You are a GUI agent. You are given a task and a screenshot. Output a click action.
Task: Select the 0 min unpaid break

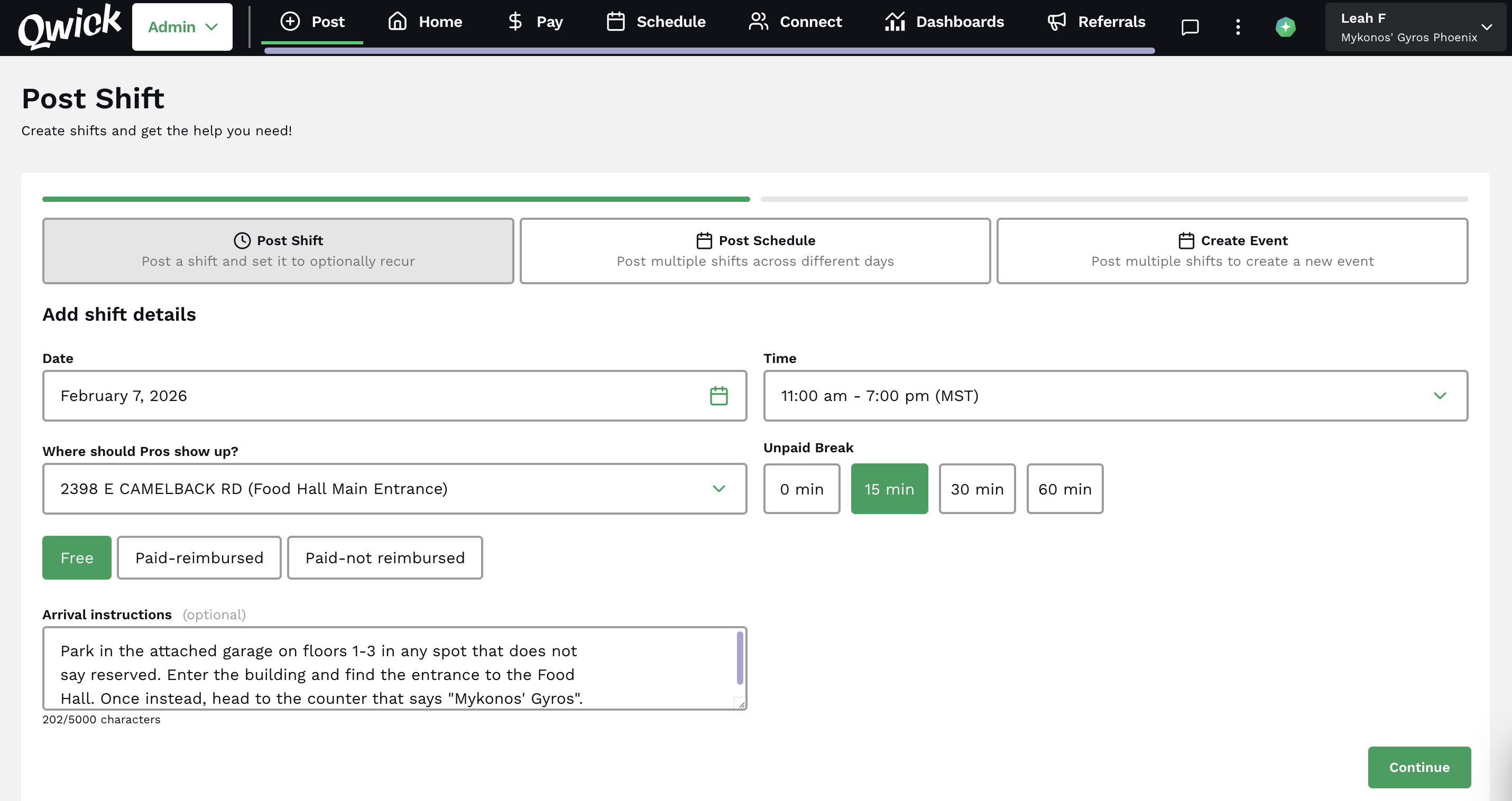point(801,489)
